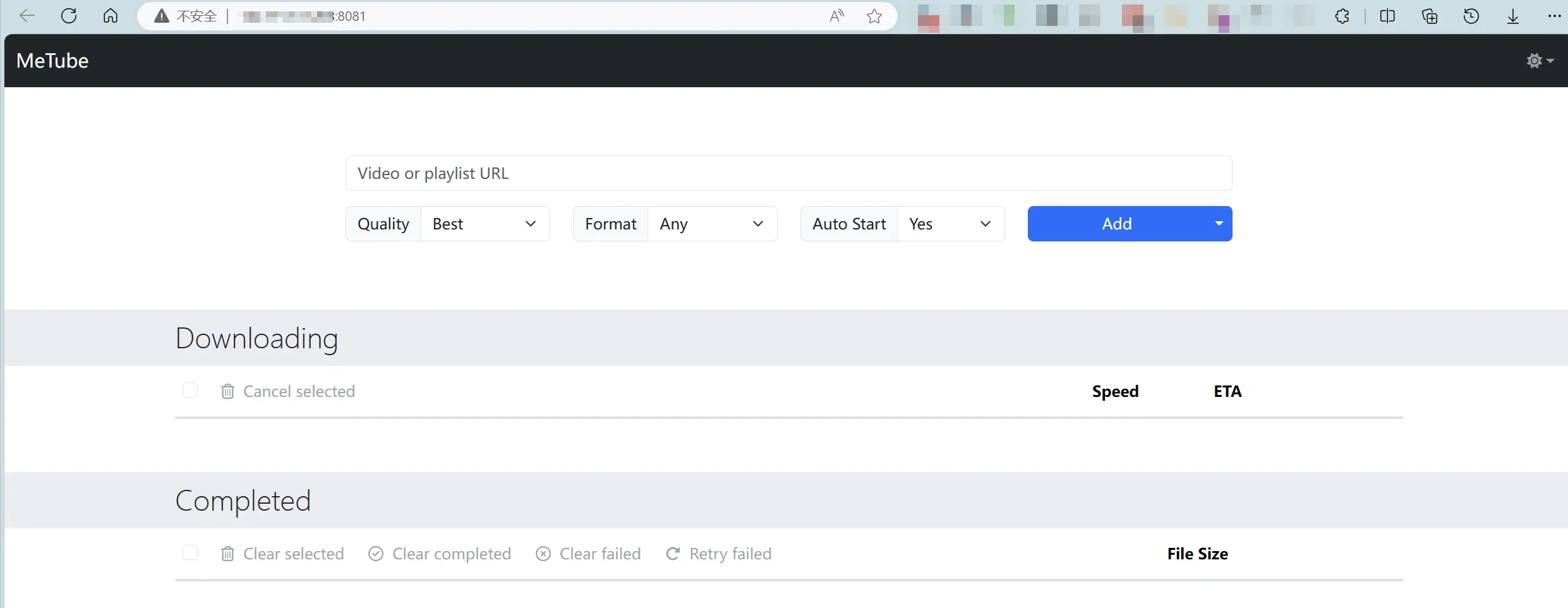Image resolution: width=1568 pixels, height=608 pixels.
Task: Click the ETA column header
Action: pos(1227,391)
